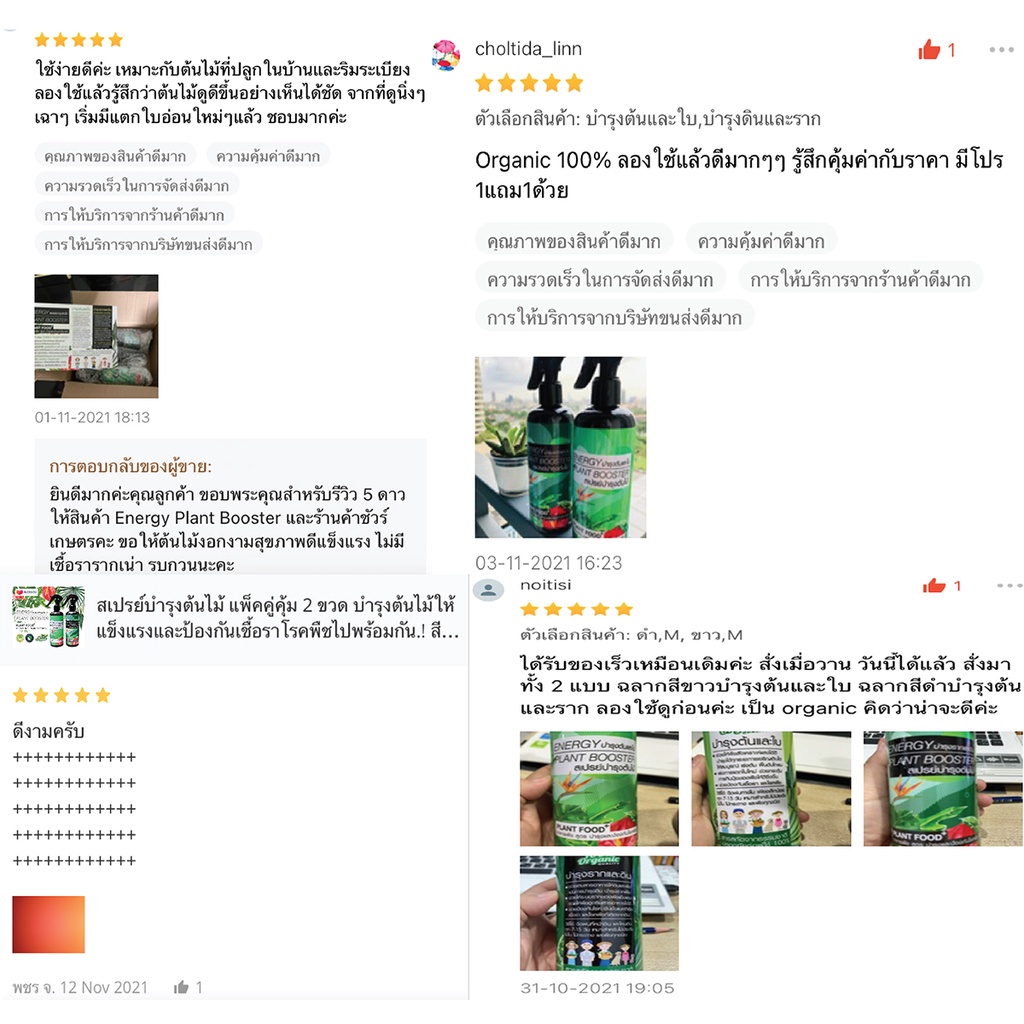Image resolution: width=1024 pixels, height=1024 pixels.
Task: Like choltida_linn's review with thumbs-up icon
Action: pos(929,50)
